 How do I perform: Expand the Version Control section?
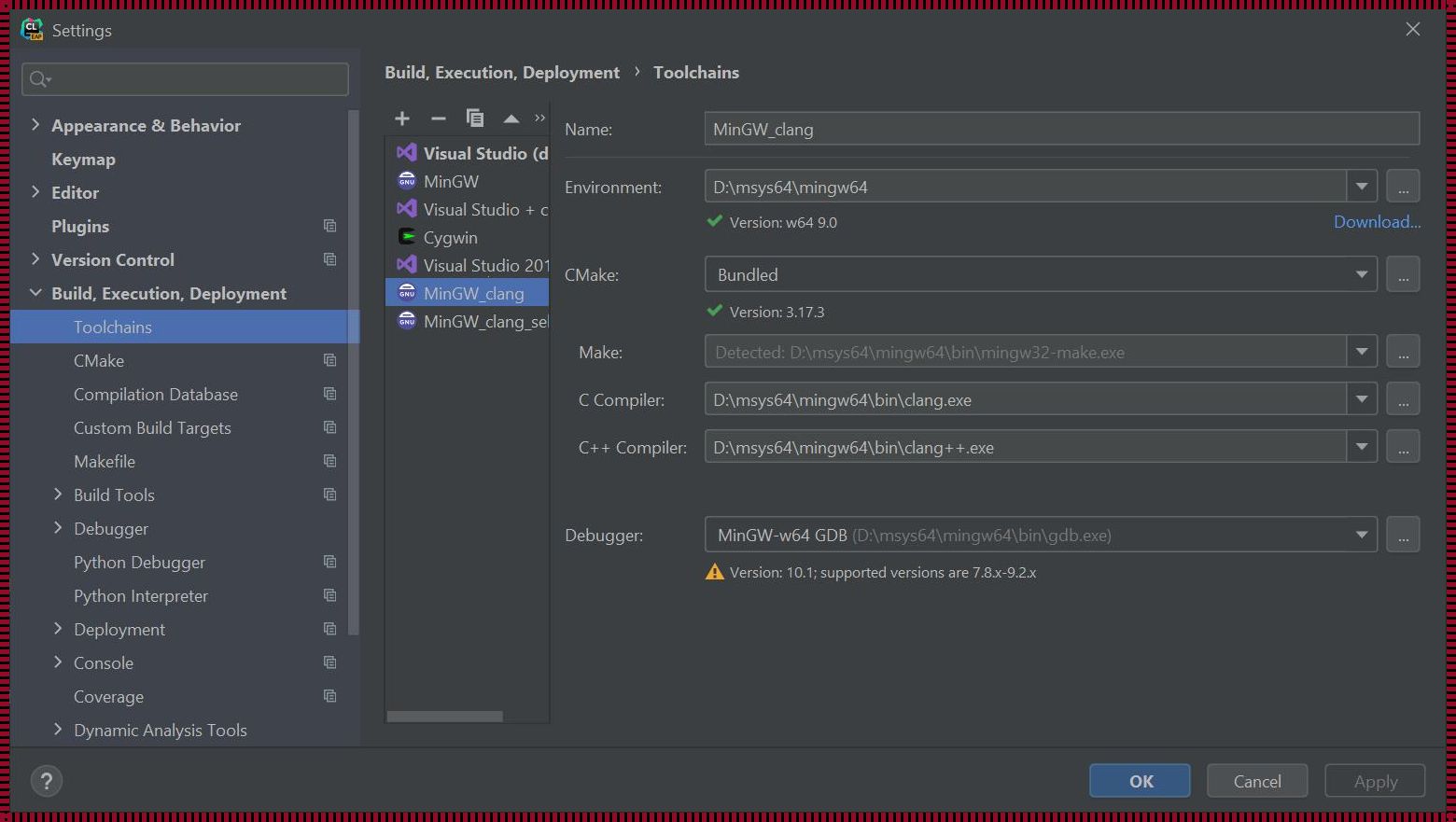tap(35, 258)
